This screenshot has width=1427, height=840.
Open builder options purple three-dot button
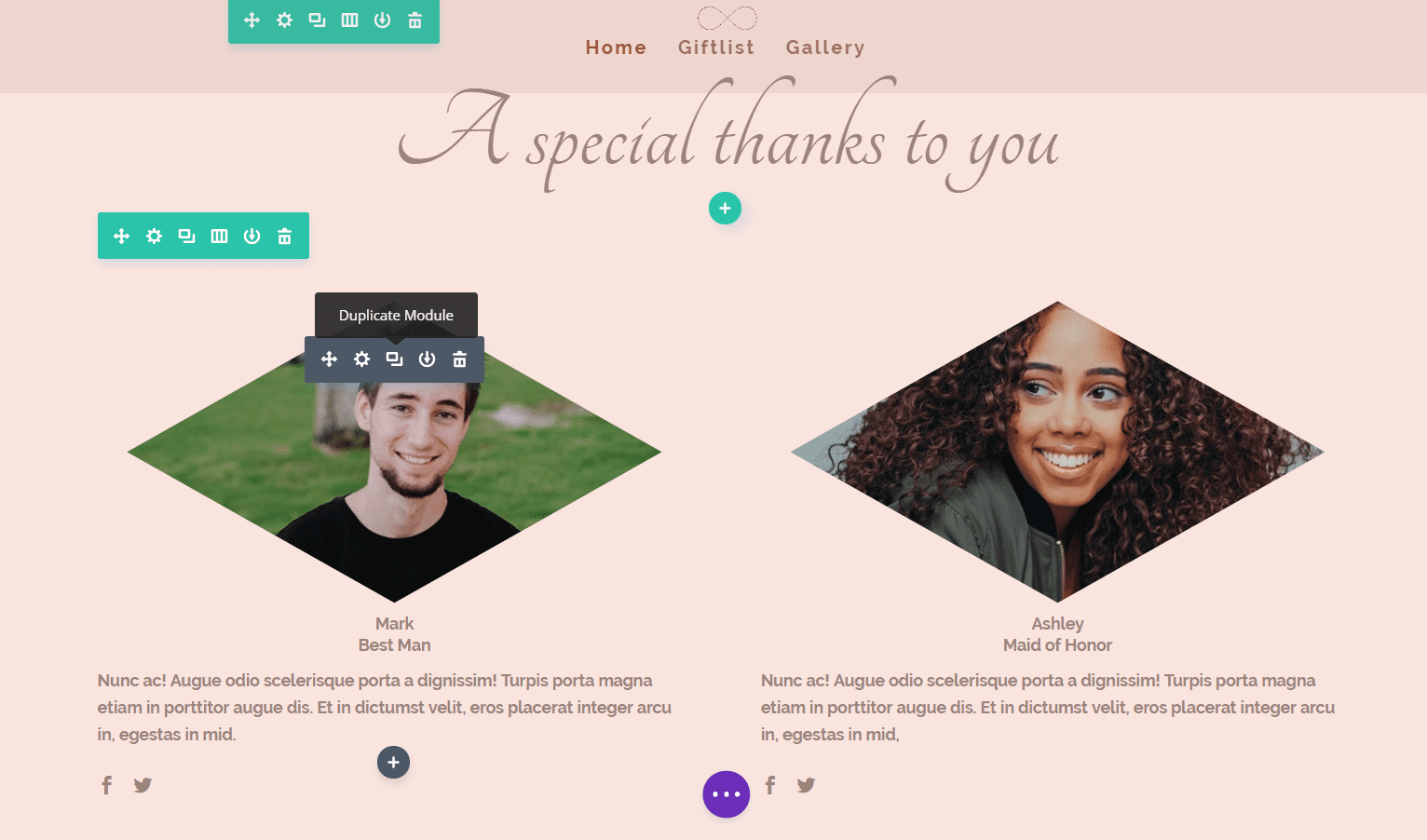[x=727, y=794]
